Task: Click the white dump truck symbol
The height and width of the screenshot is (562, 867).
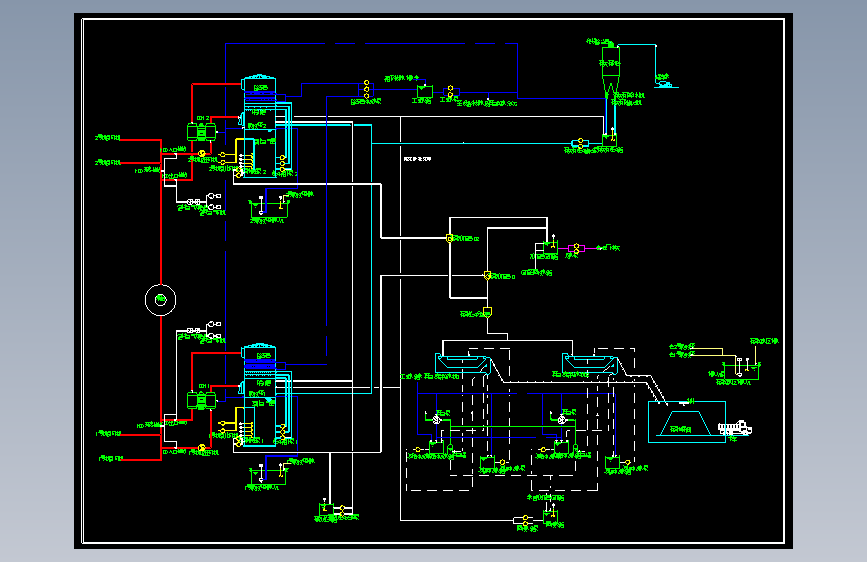Action: (735, 428)
